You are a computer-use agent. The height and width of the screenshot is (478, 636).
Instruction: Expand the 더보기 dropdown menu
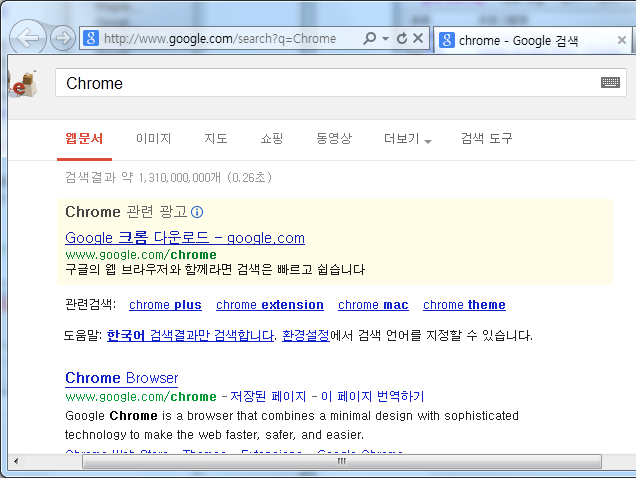[x=407, y=139]
